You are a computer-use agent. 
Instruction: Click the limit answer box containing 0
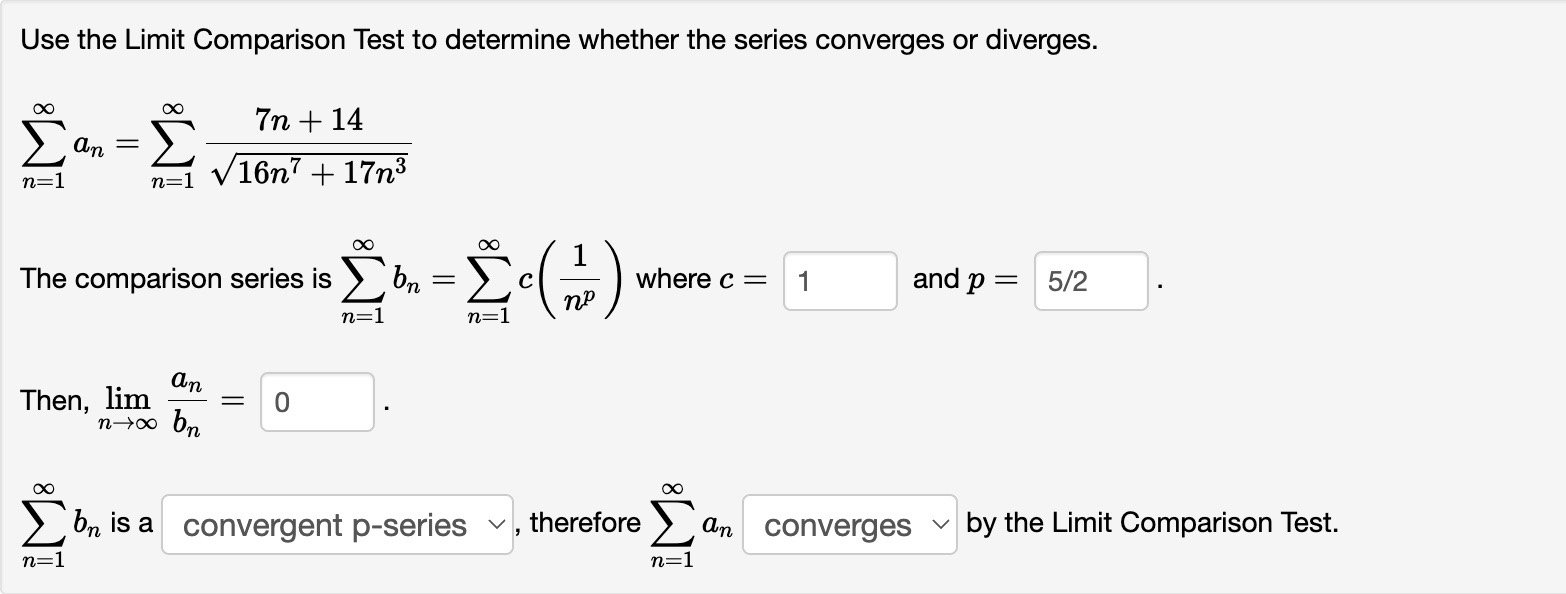click(x=316, y=401)
